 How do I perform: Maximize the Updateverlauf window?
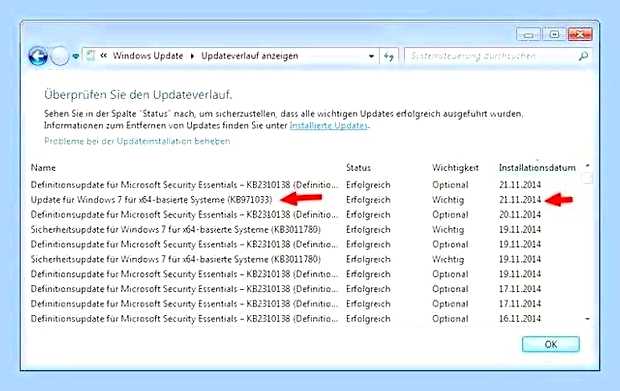(x=554, y=34)
